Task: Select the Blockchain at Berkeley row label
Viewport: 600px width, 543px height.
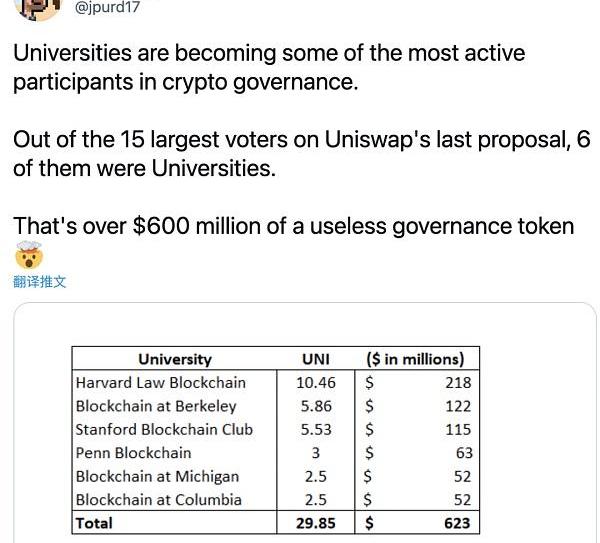Action: tap(156, 406)
